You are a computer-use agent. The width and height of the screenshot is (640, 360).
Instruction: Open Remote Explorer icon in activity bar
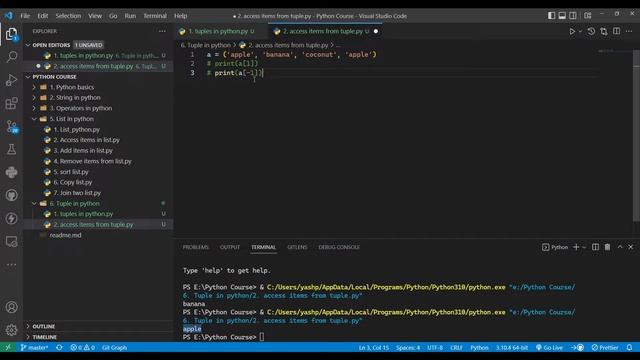11,242
